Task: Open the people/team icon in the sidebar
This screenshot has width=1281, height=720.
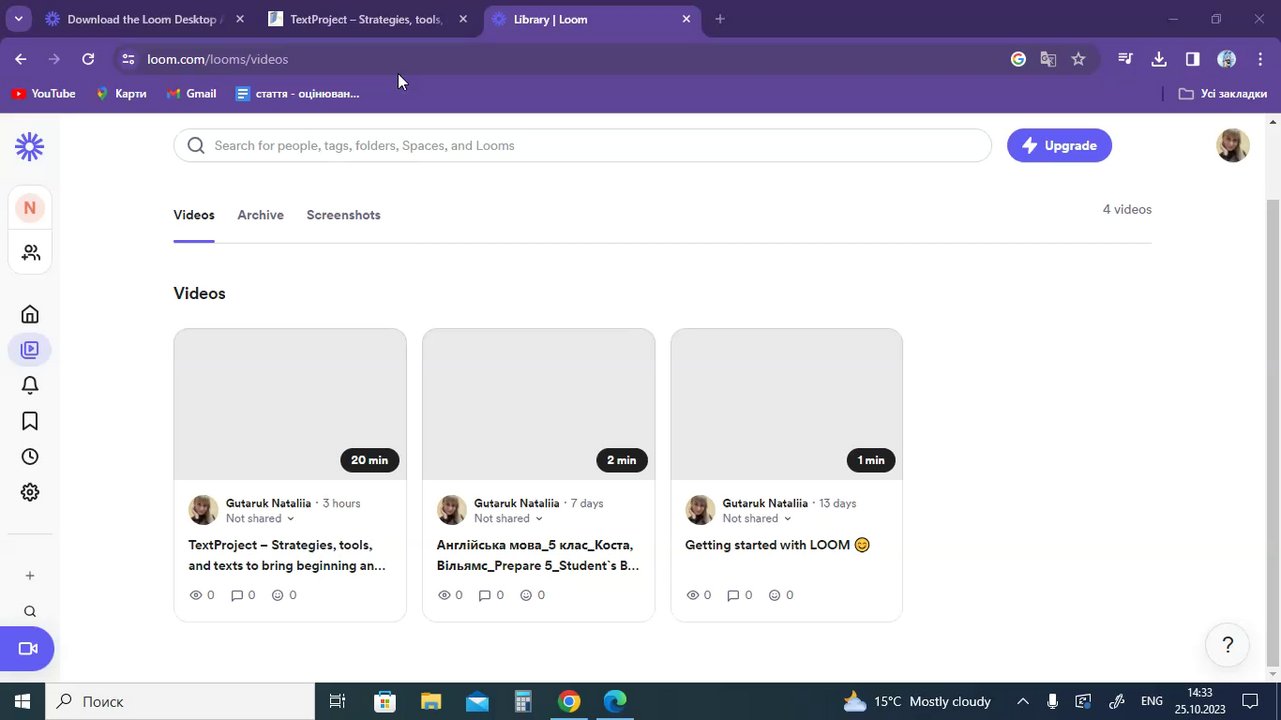Action: (x=31, y=253)
